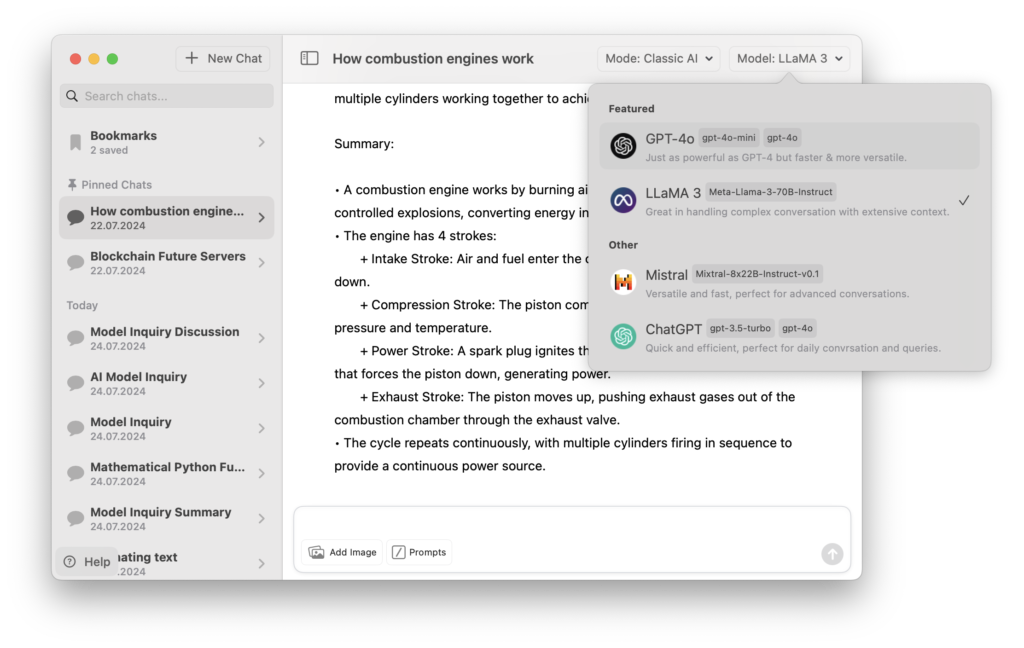Open the Model: LLaMA 3 dropdown

click(x=789, y=58)
